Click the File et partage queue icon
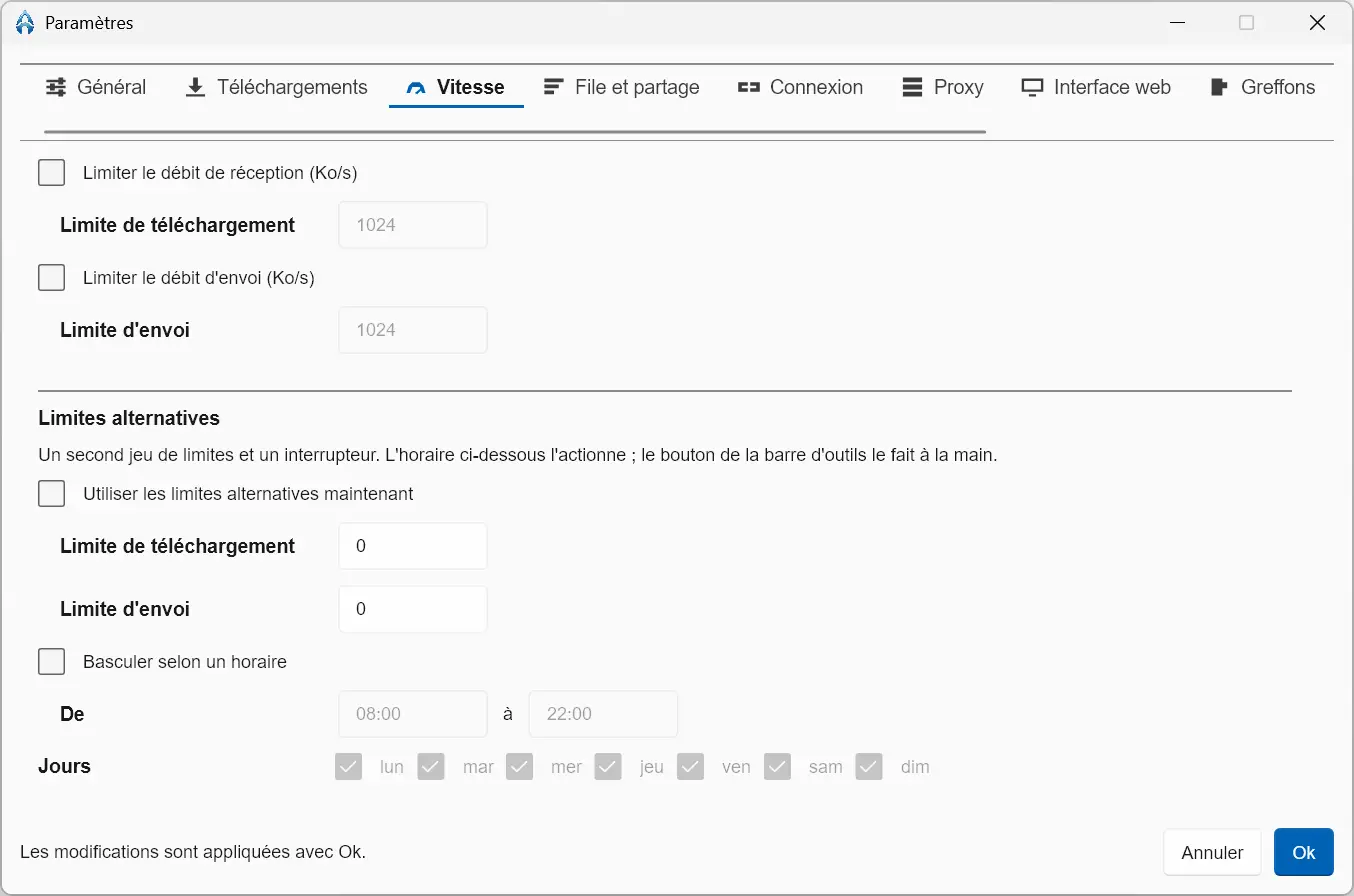This screenshot has height=896, width=1354. click(x=553, y=87)
